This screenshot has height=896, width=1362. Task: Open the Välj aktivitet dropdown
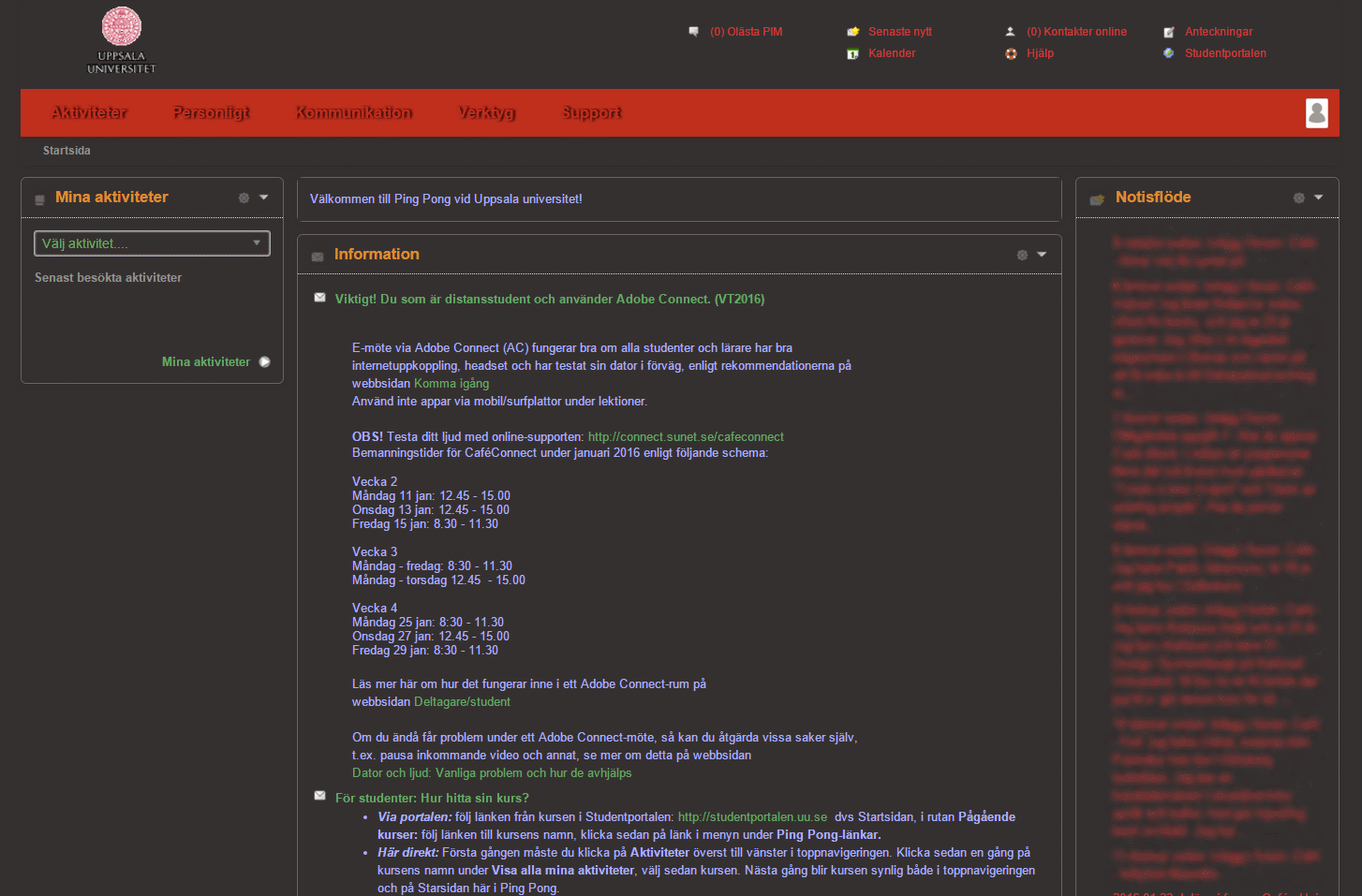pos(152,243)
